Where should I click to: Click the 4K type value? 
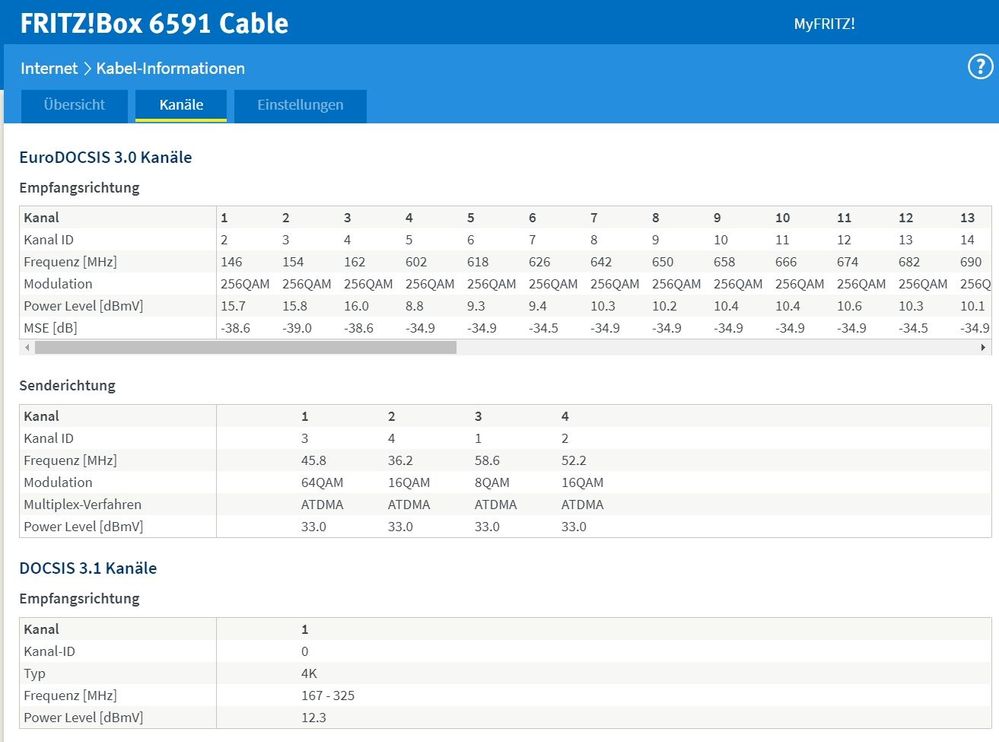tap(309, 673)
